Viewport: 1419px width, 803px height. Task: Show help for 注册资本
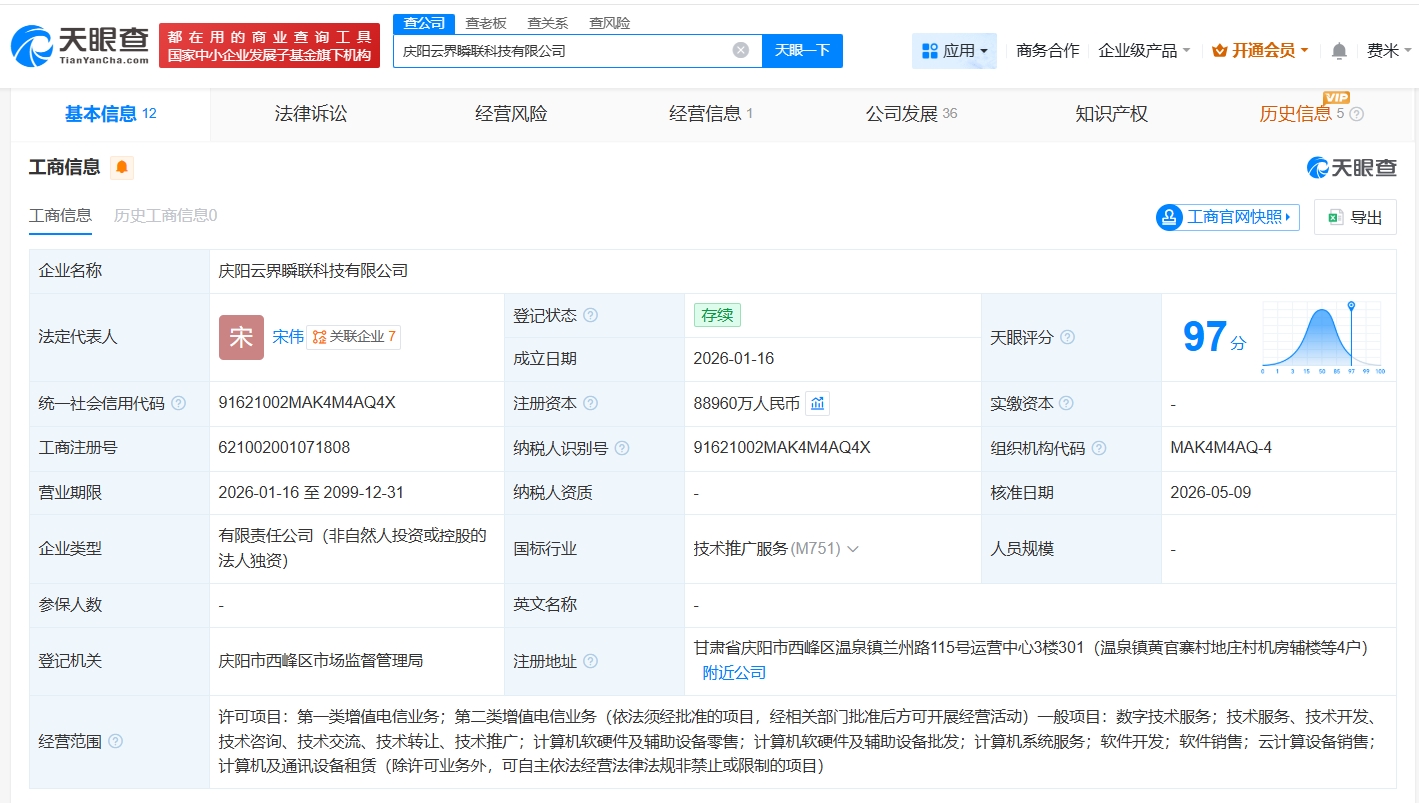pyautogui.click(x=590, y=403)
